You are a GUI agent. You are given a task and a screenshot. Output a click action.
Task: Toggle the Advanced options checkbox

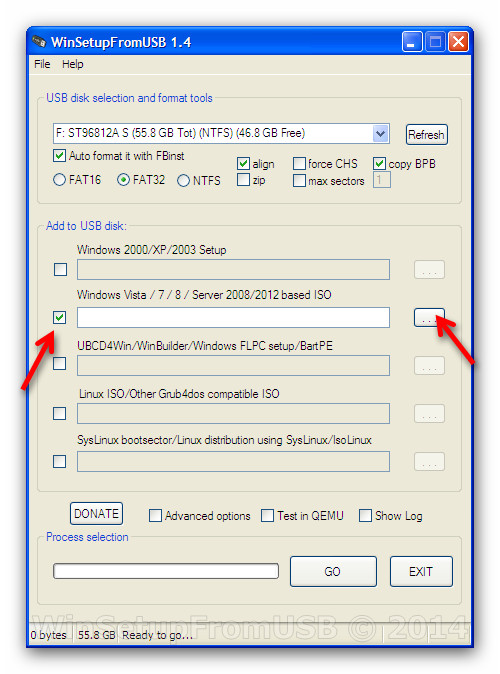tap(155, 515)
